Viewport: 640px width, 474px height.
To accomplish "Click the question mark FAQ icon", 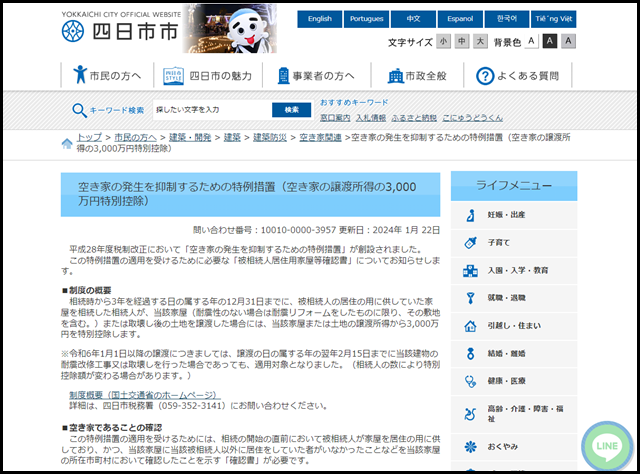I will [x=485, y=76].
